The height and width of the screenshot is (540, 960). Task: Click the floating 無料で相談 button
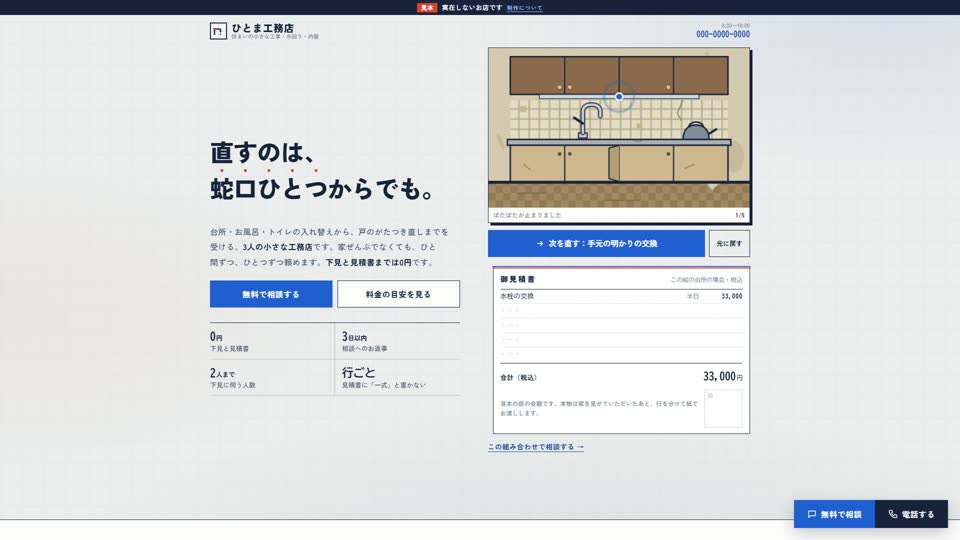click(834, 514)
